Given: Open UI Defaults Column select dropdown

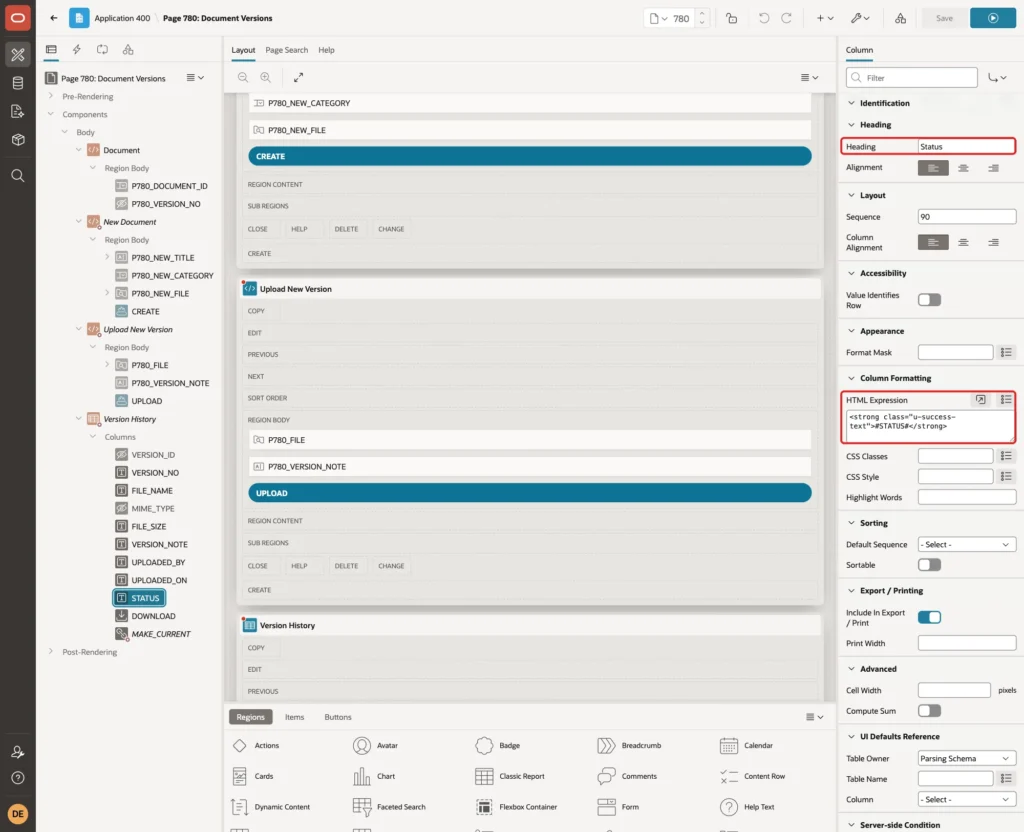Looking at the screenshot, I should 967,799.
